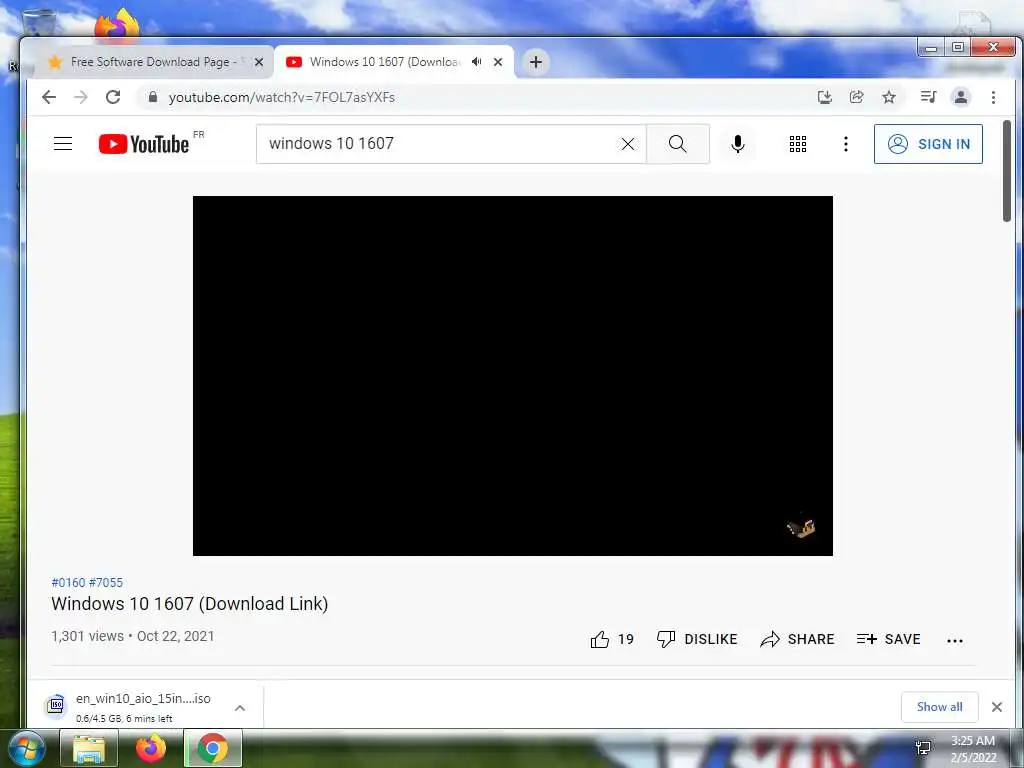Open the YouTube hamburger guide menu
Viewport: 1024px width, 768px height.
point(63,144)
